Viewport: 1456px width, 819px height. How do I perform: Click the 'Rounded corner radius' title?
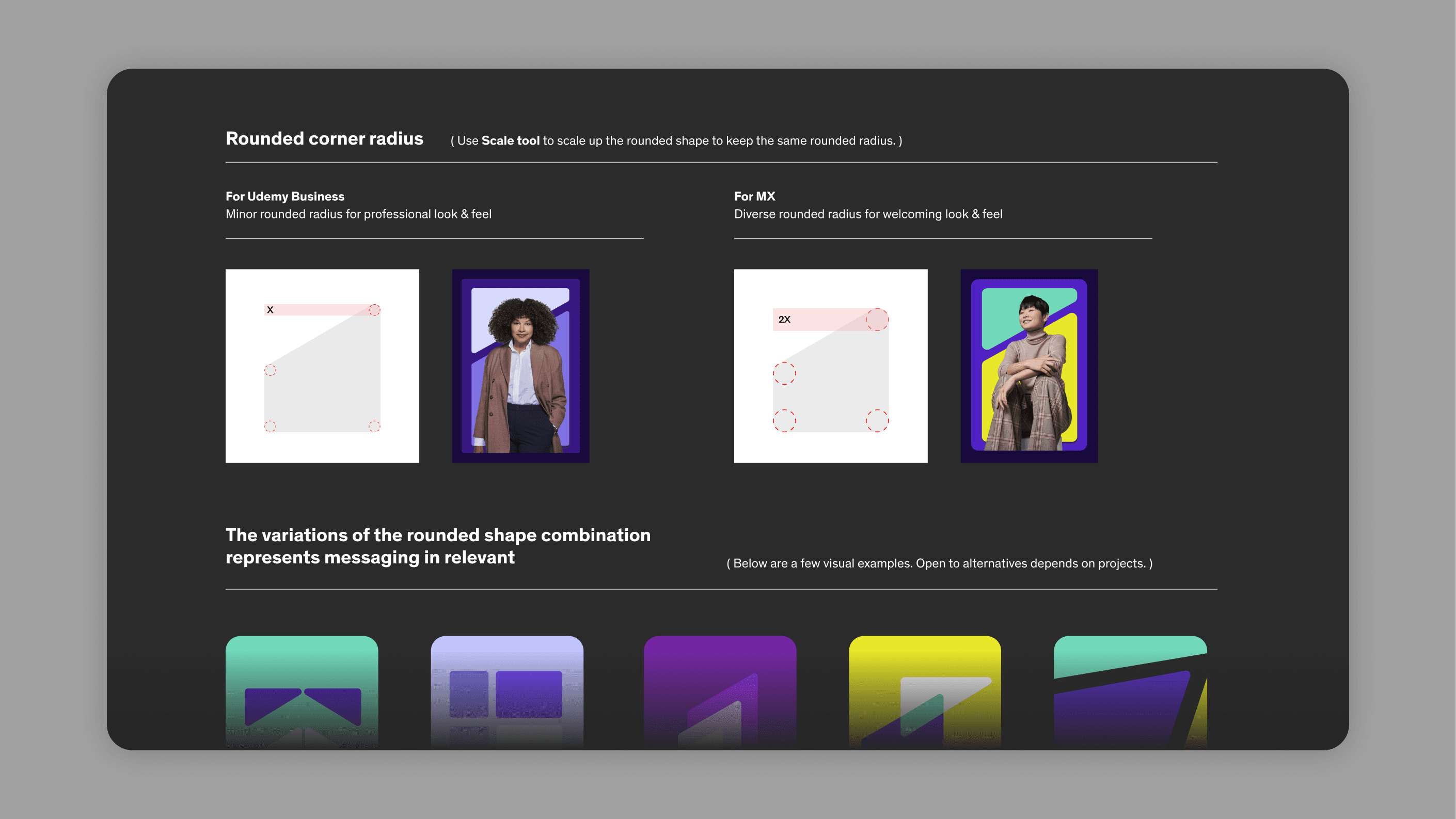(x=324, y=138)
